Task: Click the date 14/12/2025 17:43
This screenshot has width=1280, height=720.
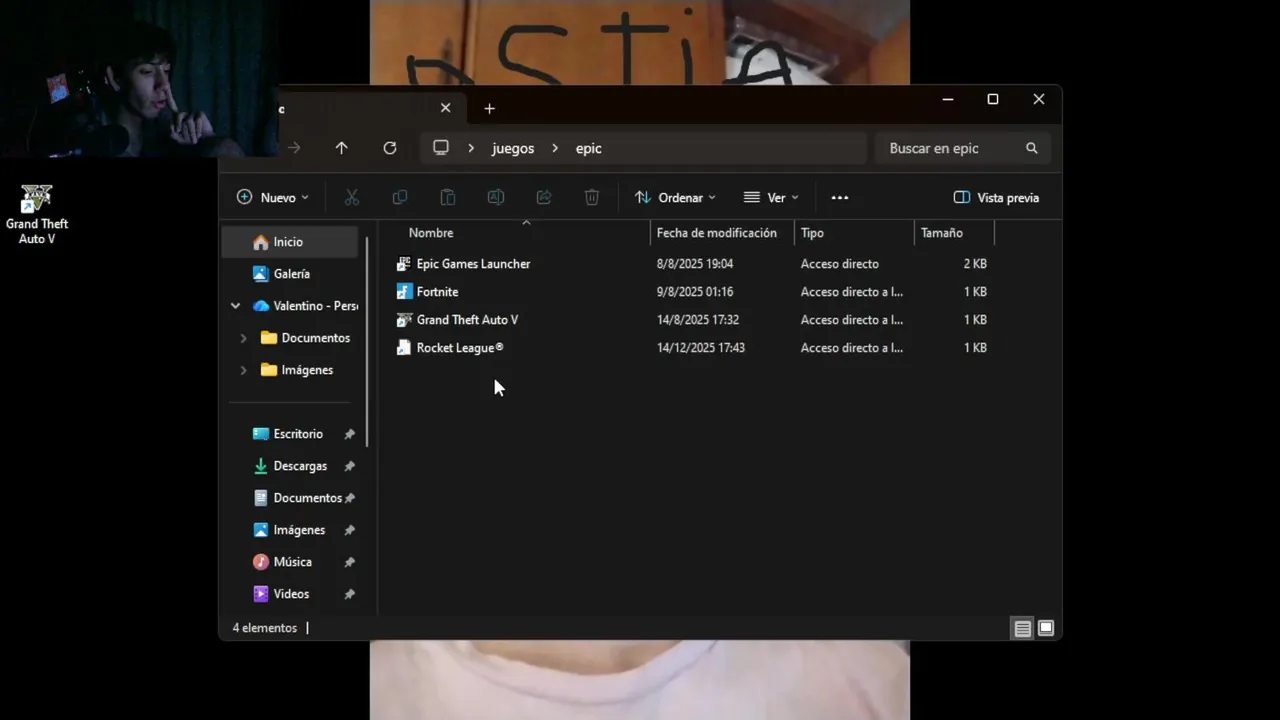Action: pyautogui.click(x=701, y=348)
